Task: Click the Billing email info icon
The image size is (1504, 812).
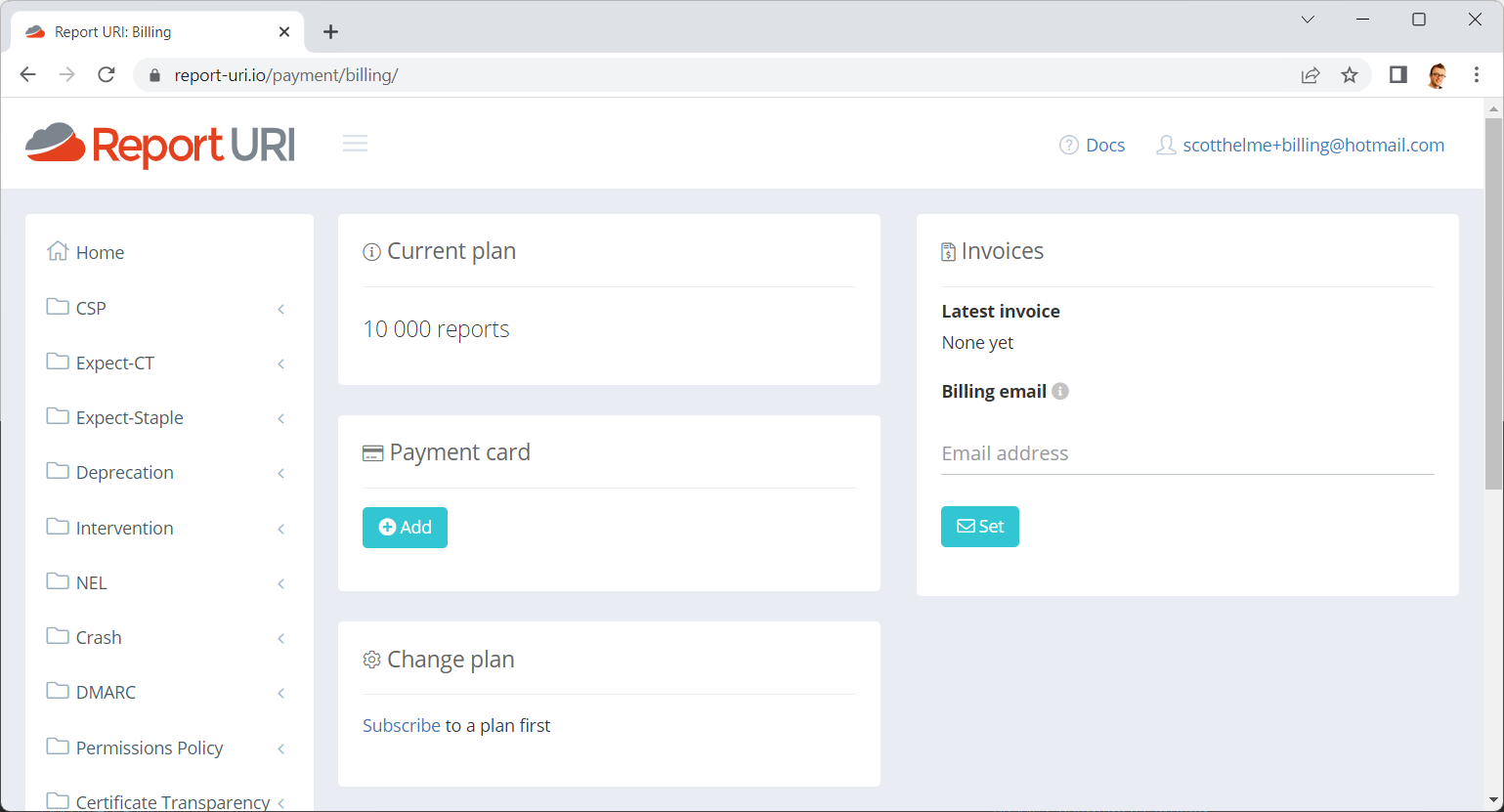Action: click(x=1060, y=391)
